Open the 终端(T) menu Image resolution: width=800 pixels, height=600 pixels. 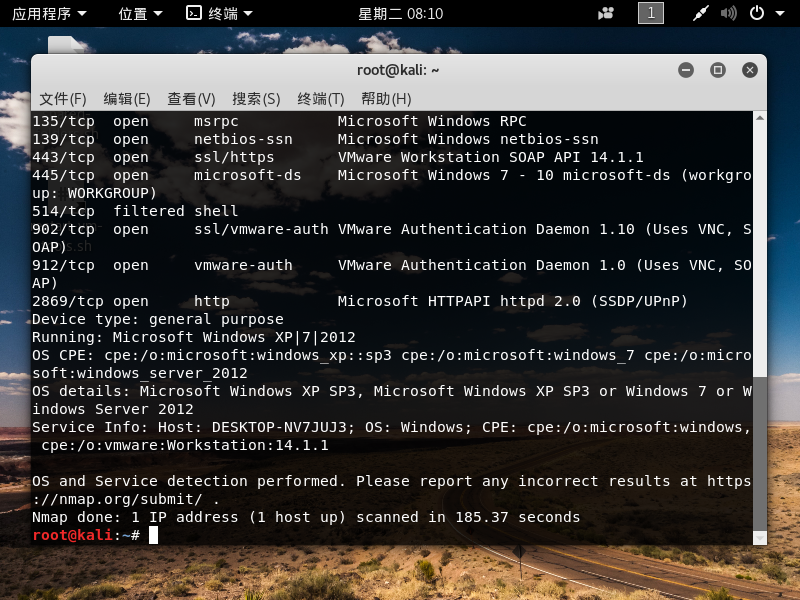(320, 98)
